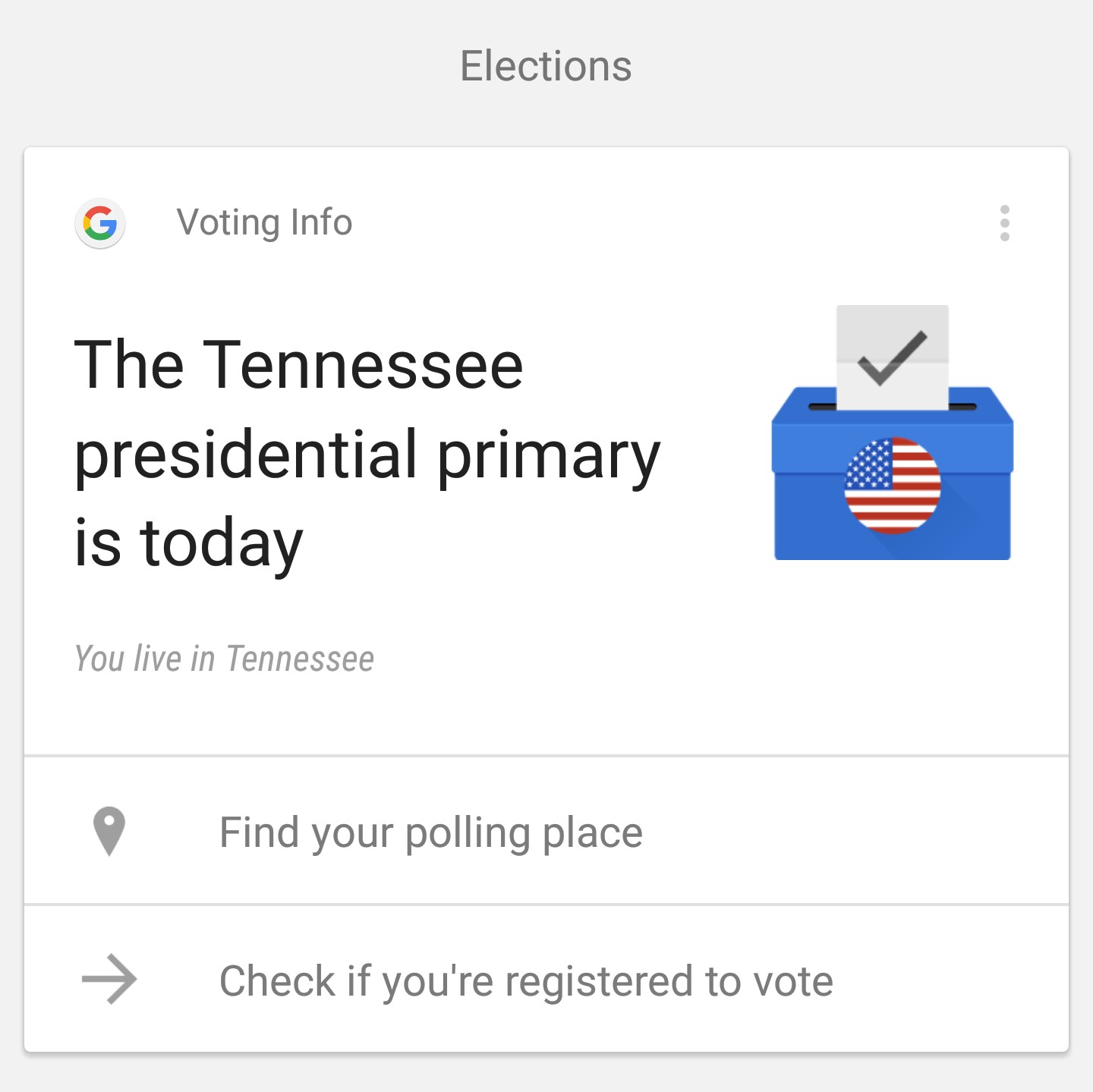Tap the word 'Tennessee' in the italic note
Screen dimensions: 1093x1092
300,659
